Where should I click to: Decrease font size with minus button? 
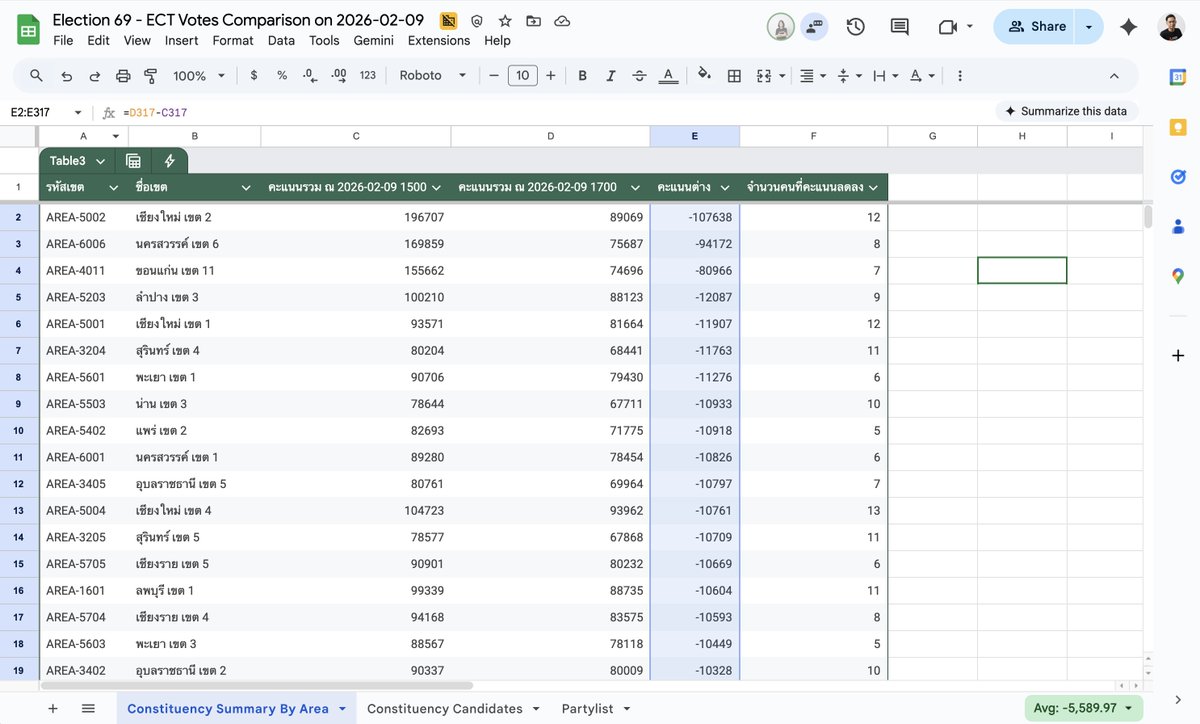tap(493, 75)
